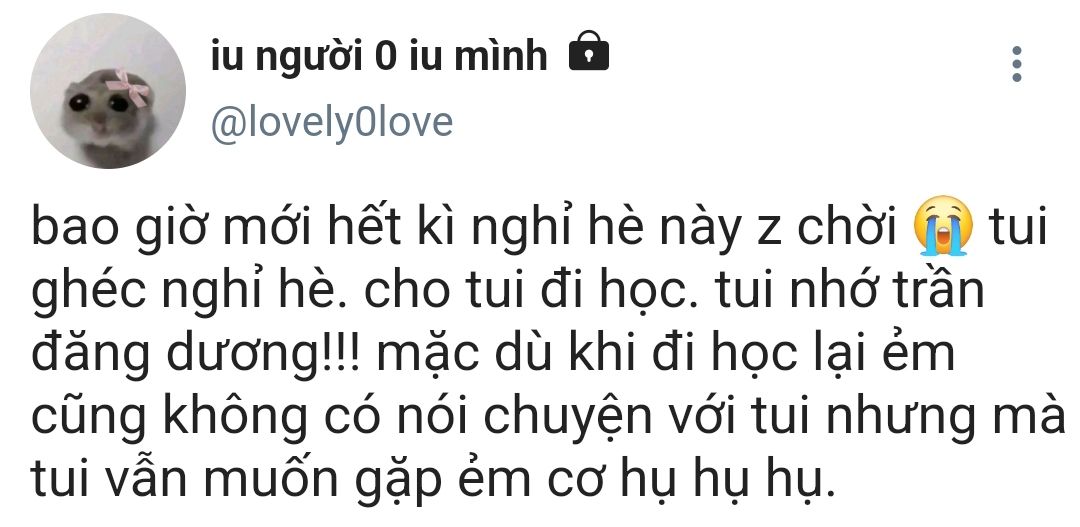Open the three-dot more options menu
This screenshot has width=1080, height=527.
click(1016, 64)
